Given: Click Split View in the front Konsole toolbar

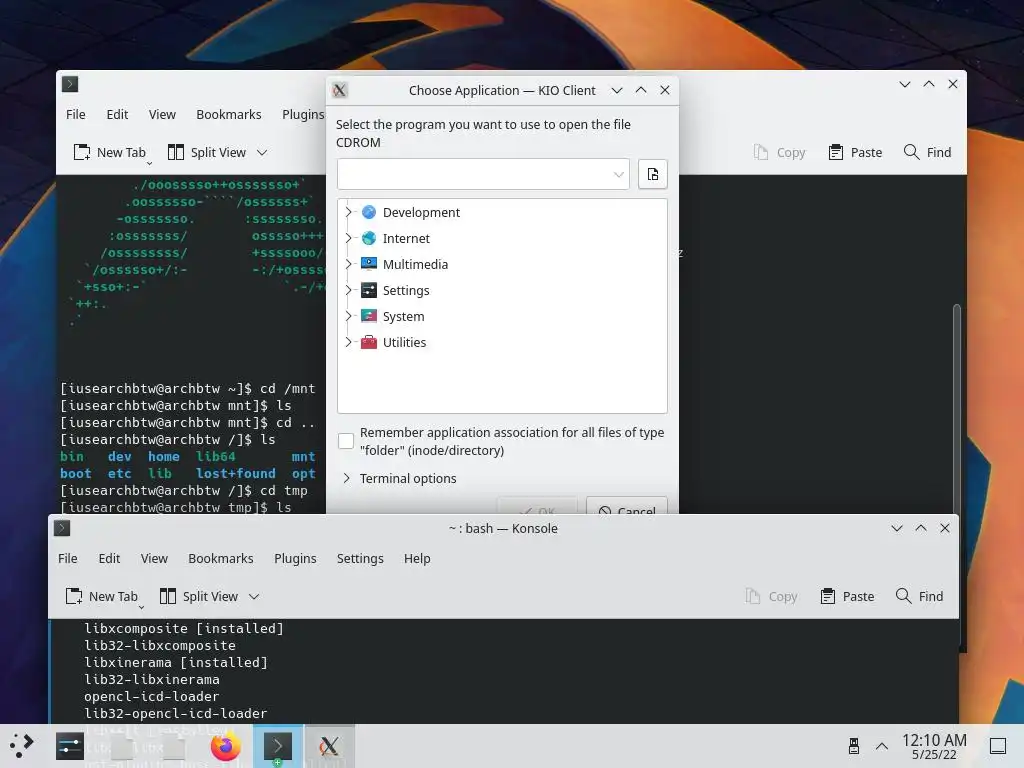Looking at the screenshot, I should click(199, 596).
